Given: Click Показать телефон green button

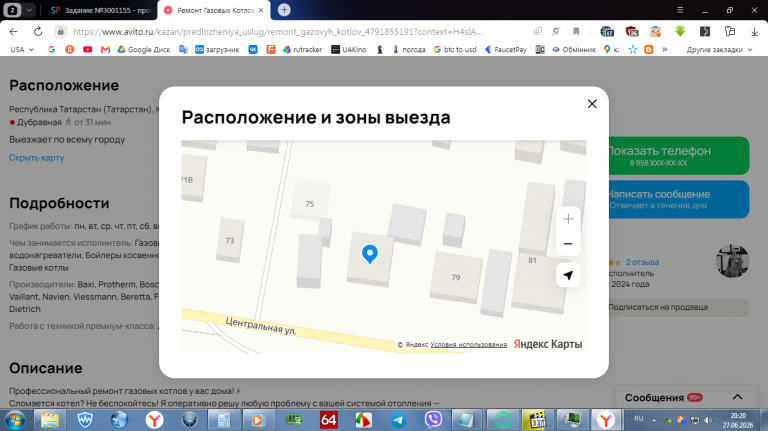Looking at the screenshot, I should click(x=679, y=155).
